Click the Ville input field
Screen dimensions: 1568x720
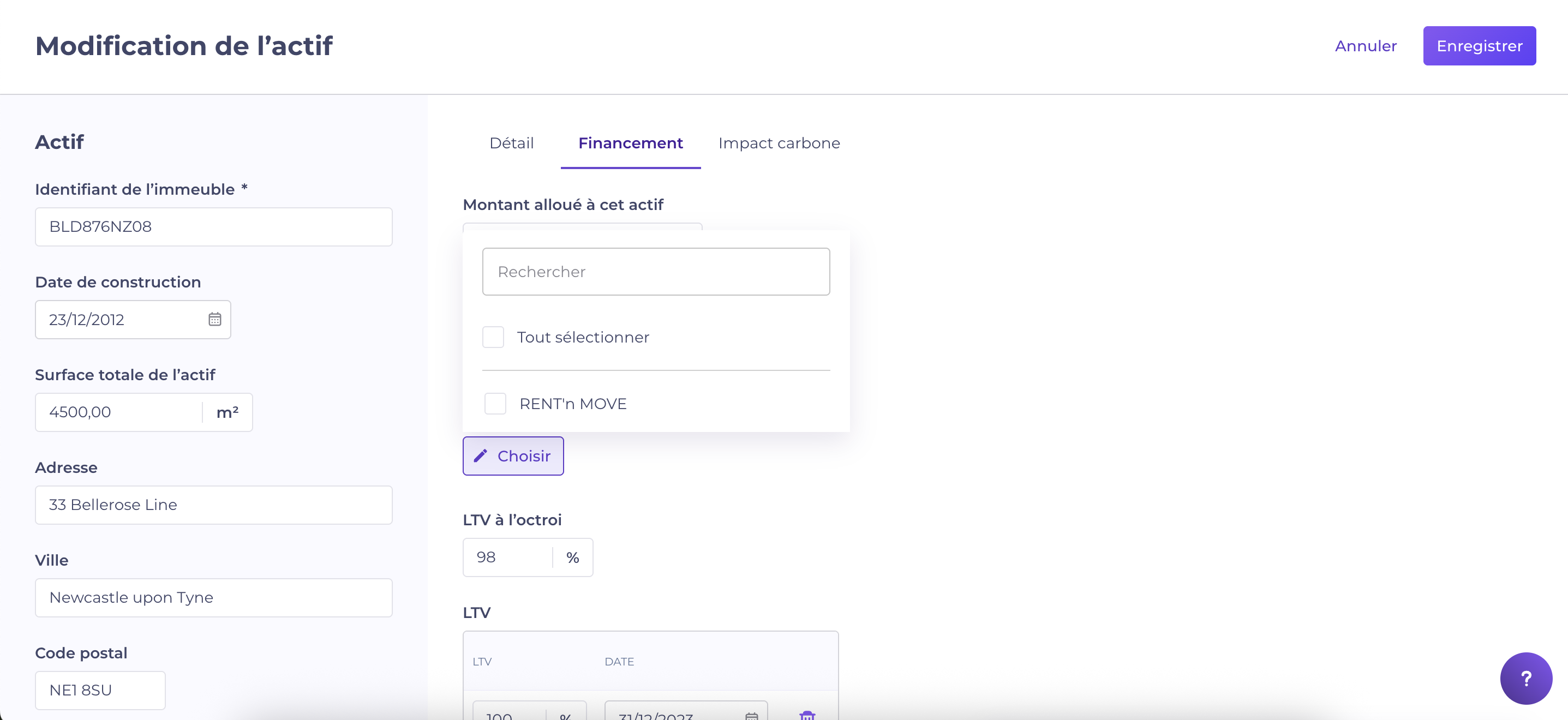(213, 597)
